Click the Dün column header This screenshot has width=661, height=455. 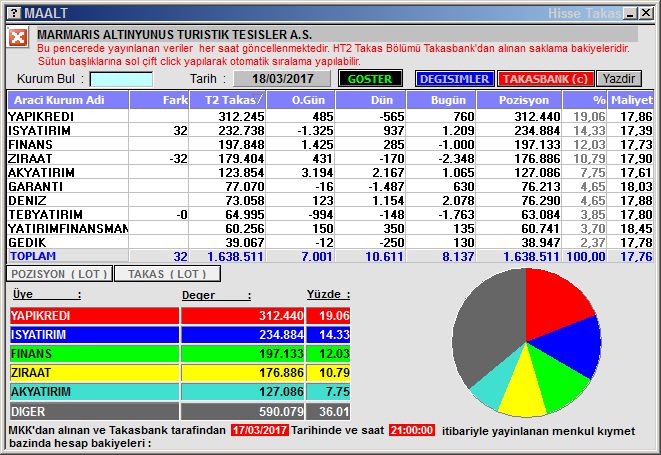(371, 100)
